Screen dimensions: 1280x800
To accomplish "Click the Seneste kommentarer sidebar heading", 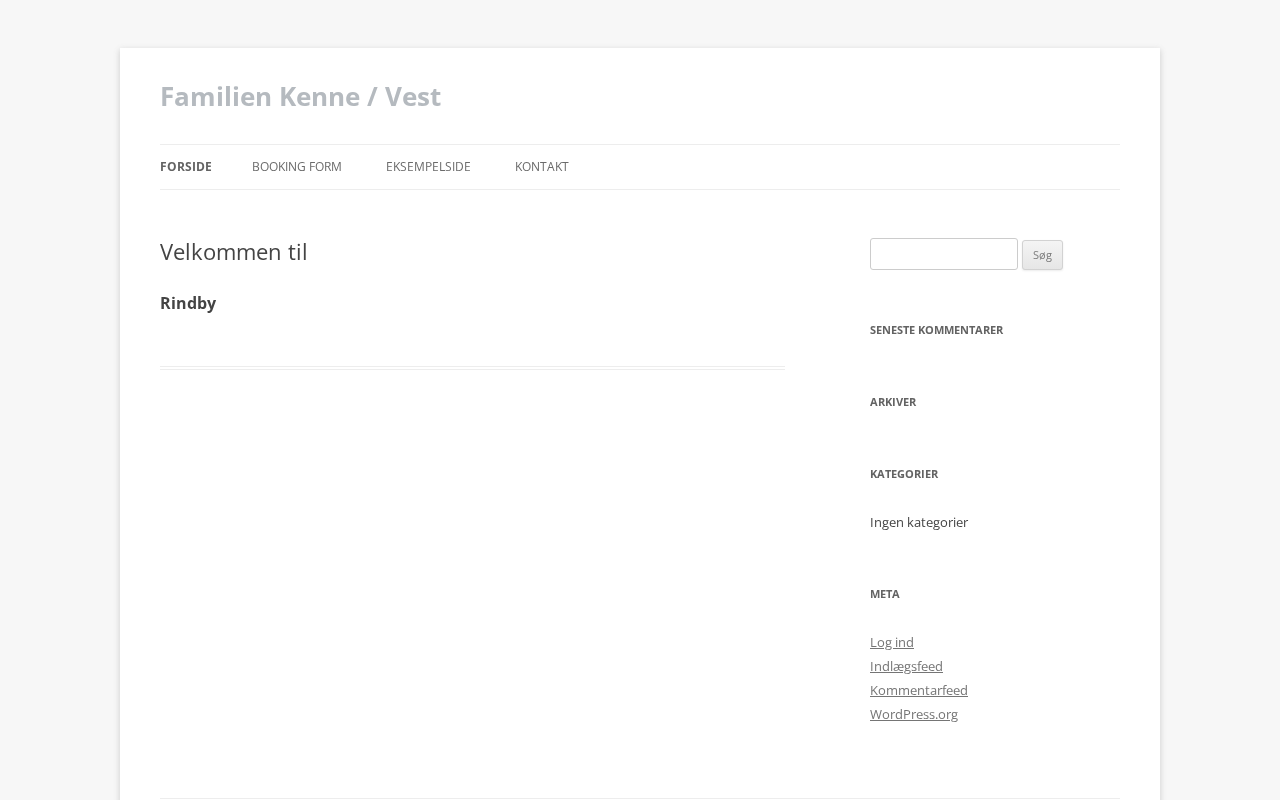I will (936, 330).
